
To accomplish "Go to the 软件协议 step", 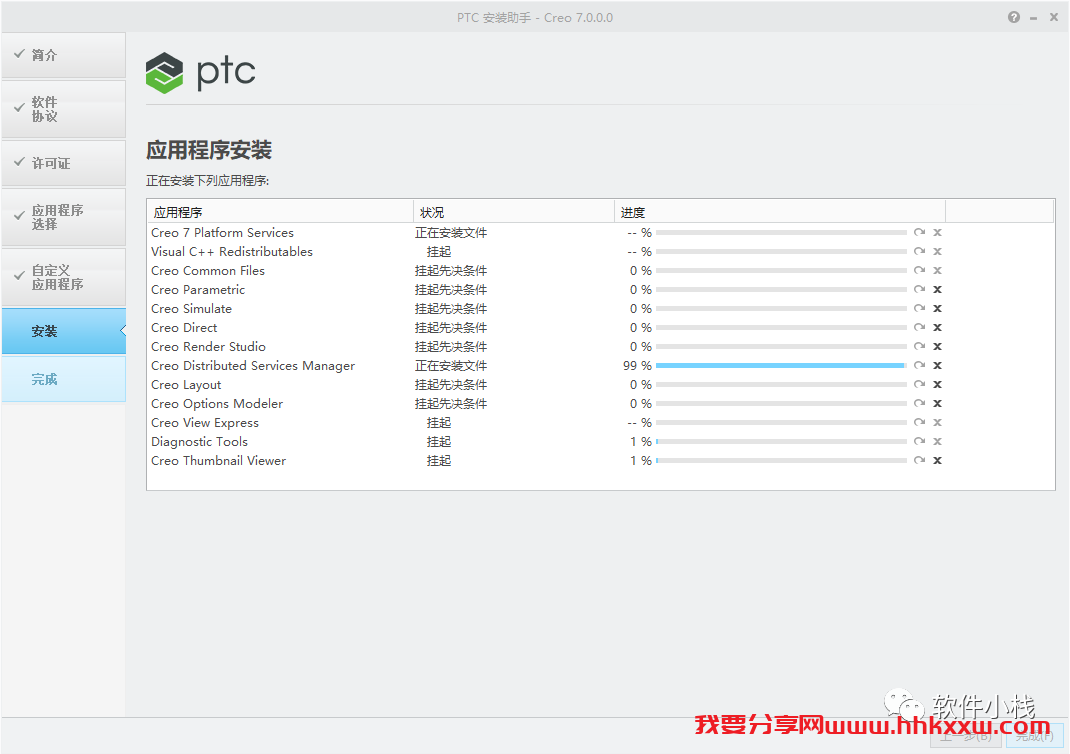I will [63, 109].
